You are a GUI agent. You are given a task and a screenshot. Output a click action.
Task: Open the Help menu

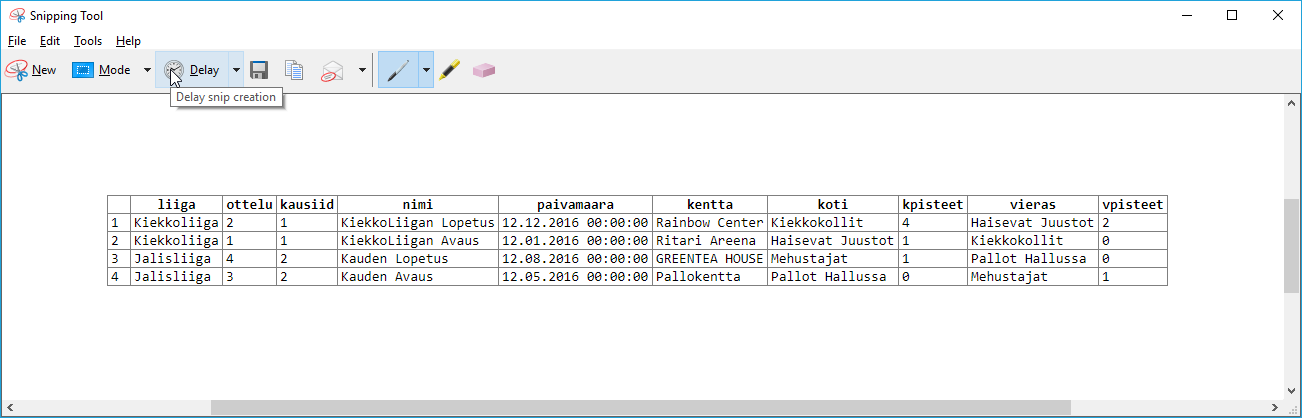(128, 41)
